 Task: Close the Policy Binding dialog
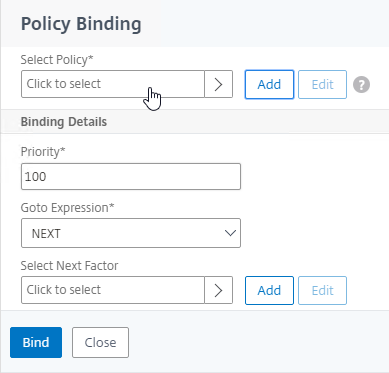point(100,342)
